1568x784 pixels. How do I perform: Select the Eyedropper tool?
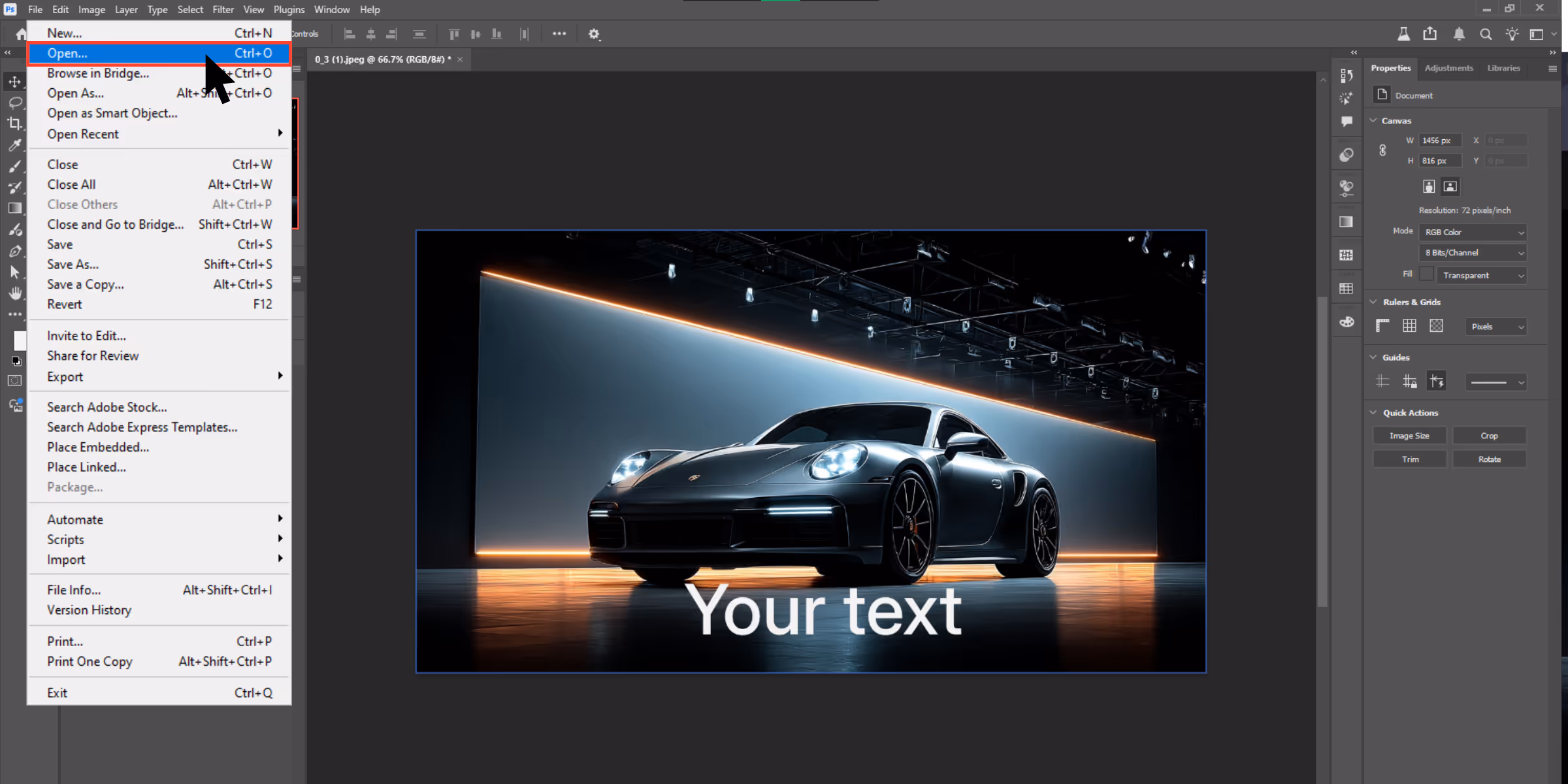click(15, 145)
